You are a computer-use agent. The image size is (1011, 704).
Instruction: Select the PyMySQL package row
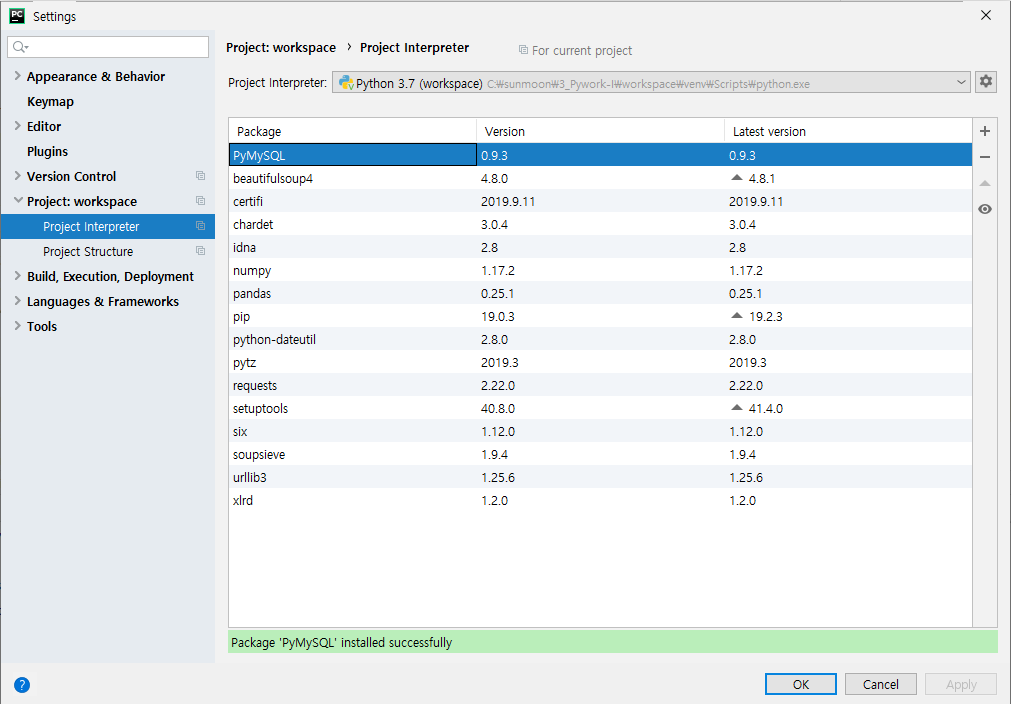(x=600, y=155)
